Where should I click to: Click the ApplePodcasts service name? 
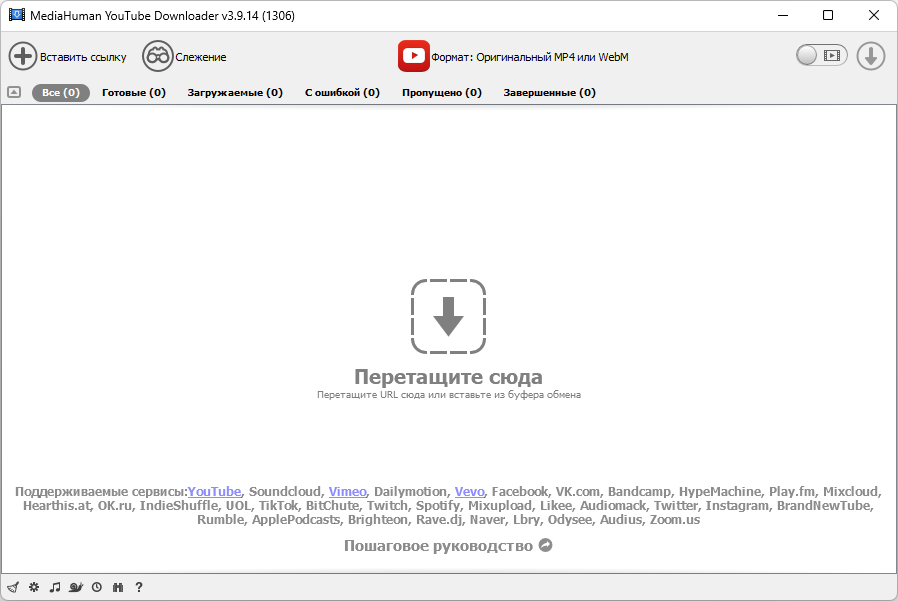[x=296, y=520]
